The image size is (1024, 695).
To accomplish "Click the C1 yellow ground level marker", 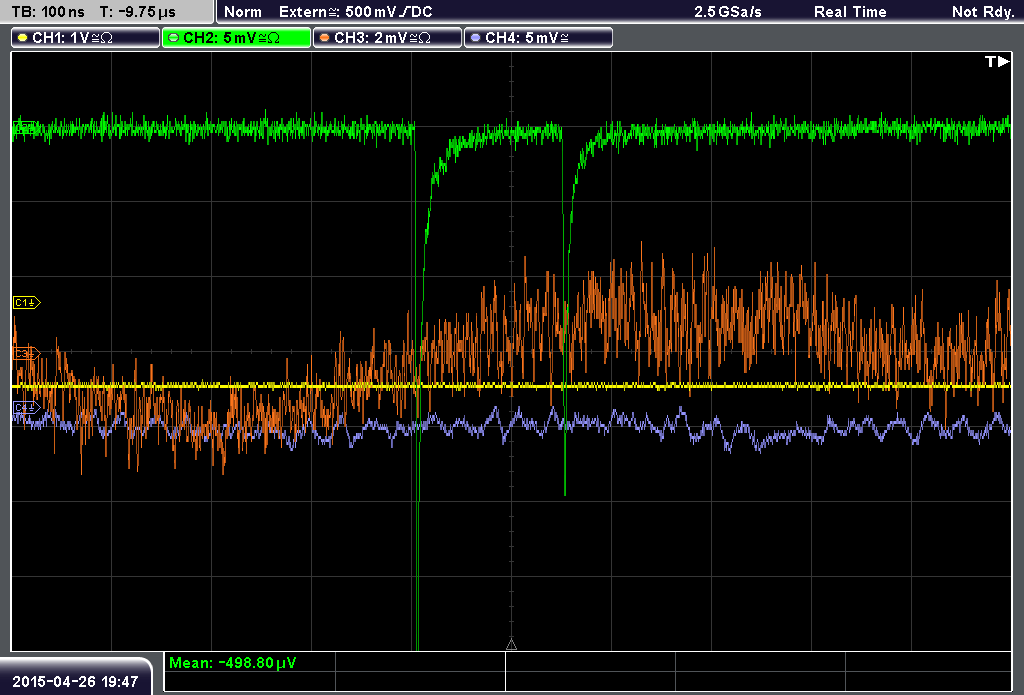I will pos(27,302).
